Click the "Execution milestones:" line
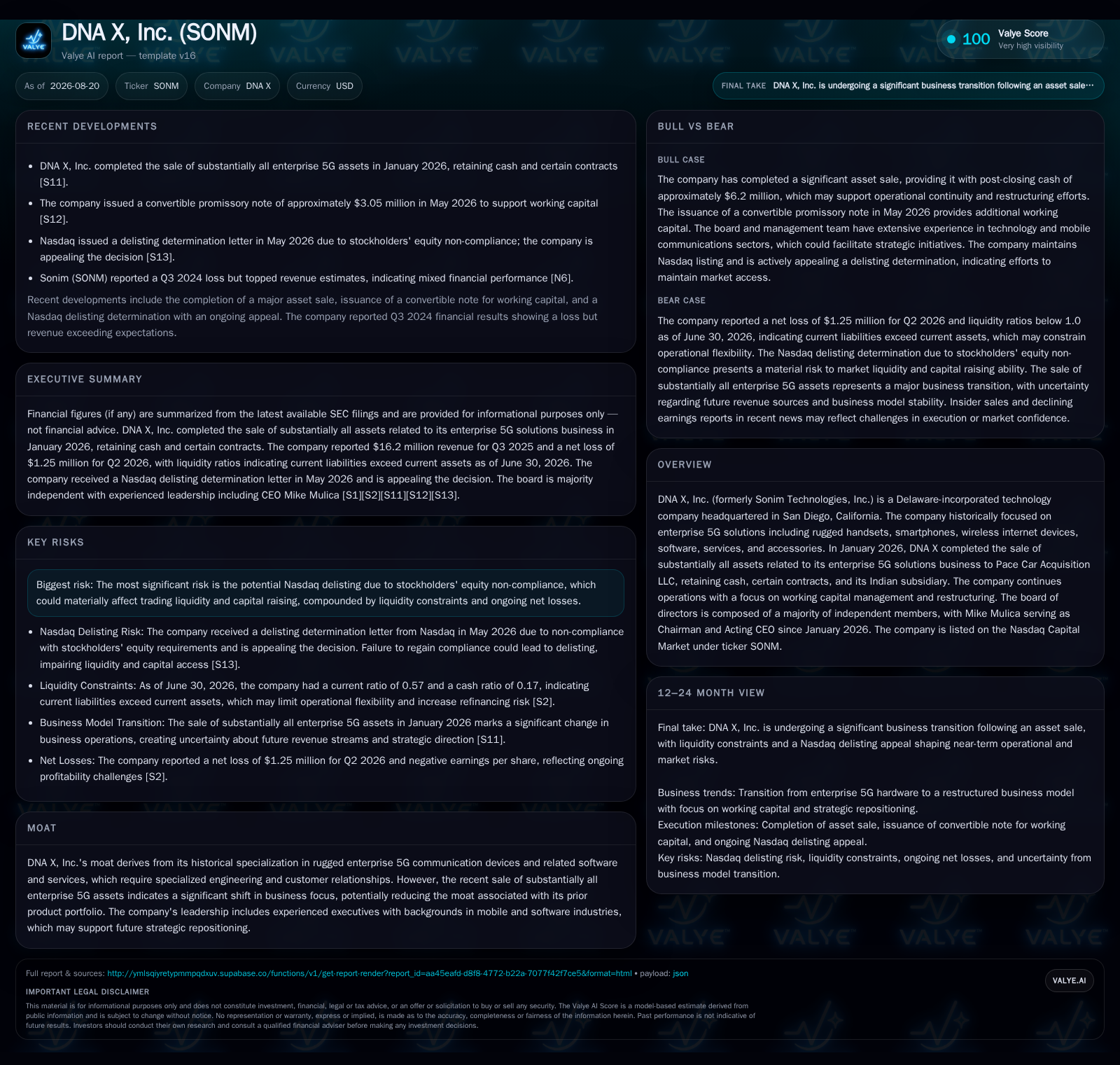The image size is (1120, 1065). 862,833
